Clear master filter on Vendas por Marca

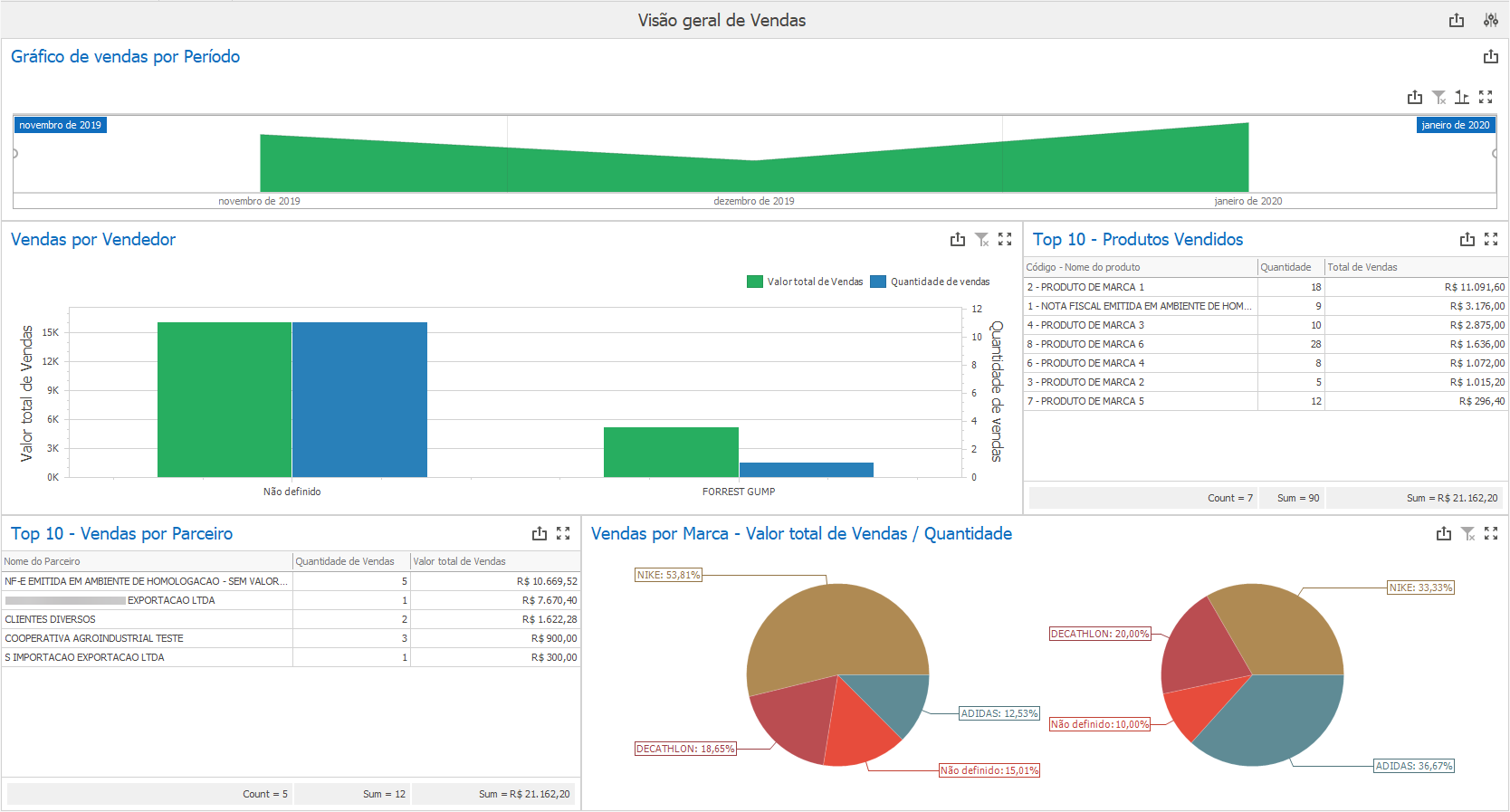click(1468, 533)
